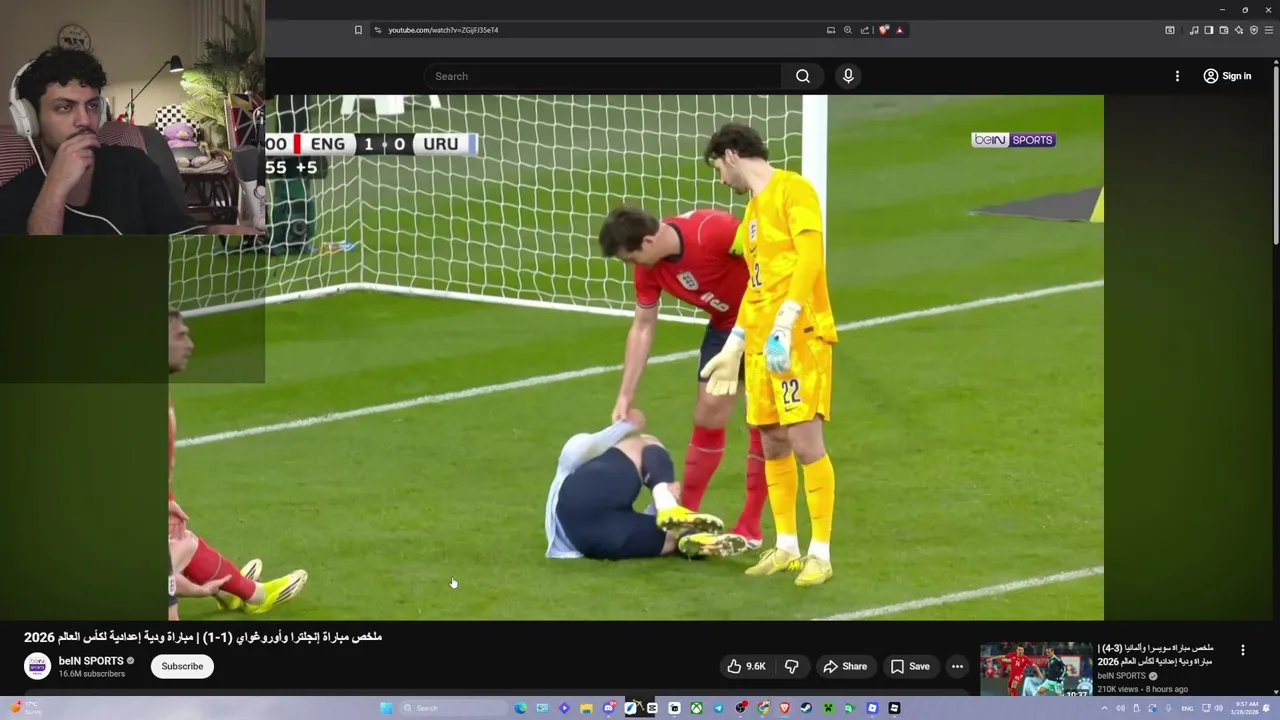The image size is (1280, 720).
Task: Open Brave Shields lion icon
Action: 884,30
